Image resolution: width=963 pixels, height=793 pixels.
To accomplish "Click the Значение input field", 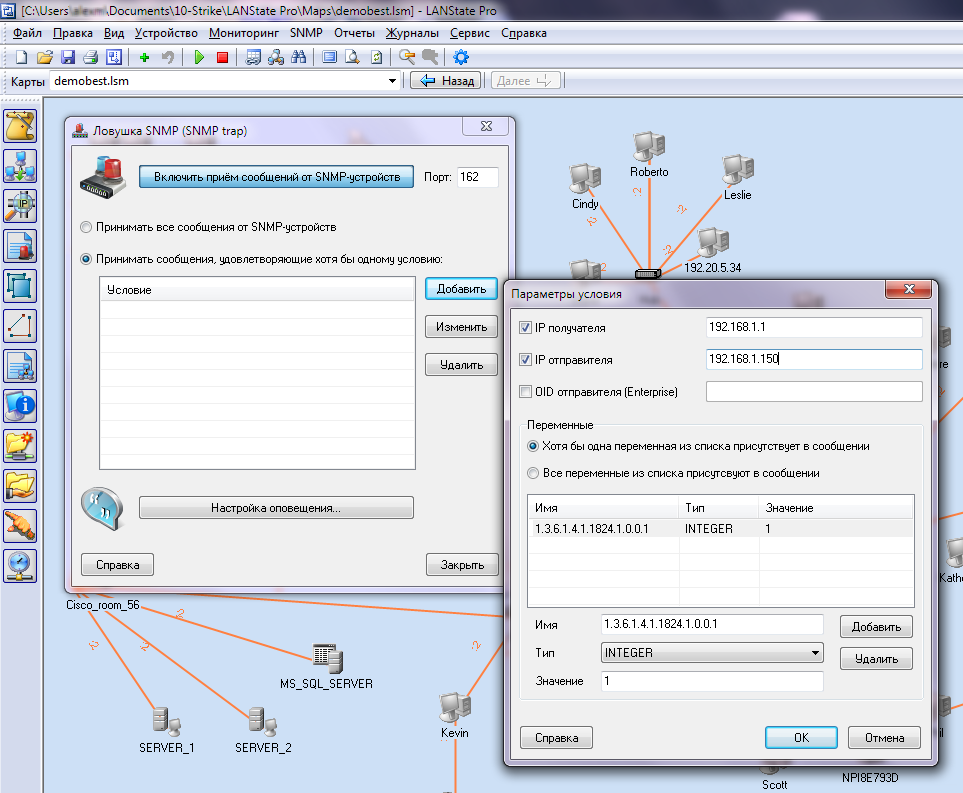I will tap(712, 681).
